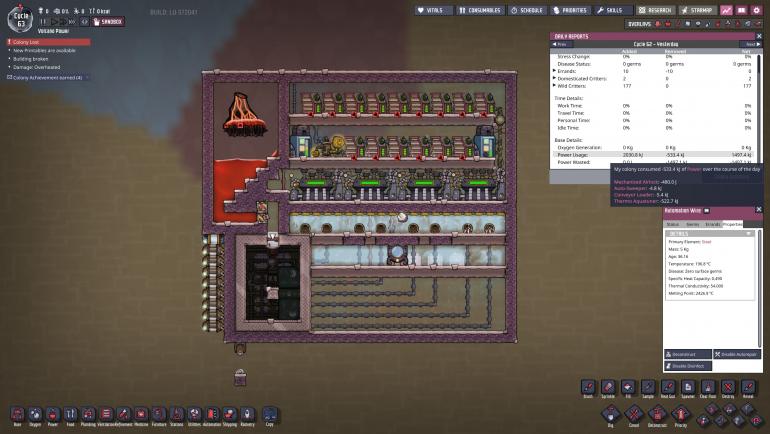
Task: Click the Damage: Overheated notification
Action: pos(36,67)
